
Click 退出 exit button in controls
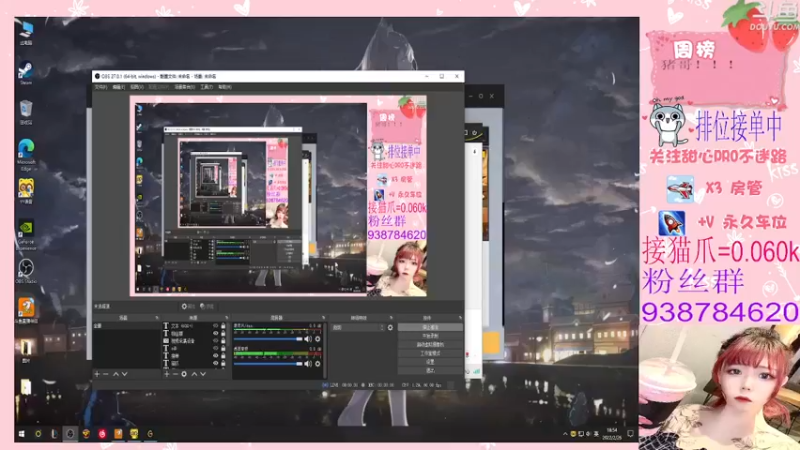click(430, 370)
